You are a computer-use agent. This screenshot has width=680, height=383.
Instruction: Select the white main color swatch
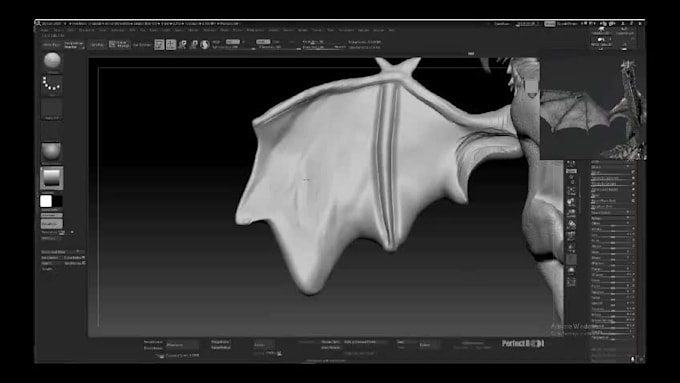pyautogui.click(x=46, y=201)
